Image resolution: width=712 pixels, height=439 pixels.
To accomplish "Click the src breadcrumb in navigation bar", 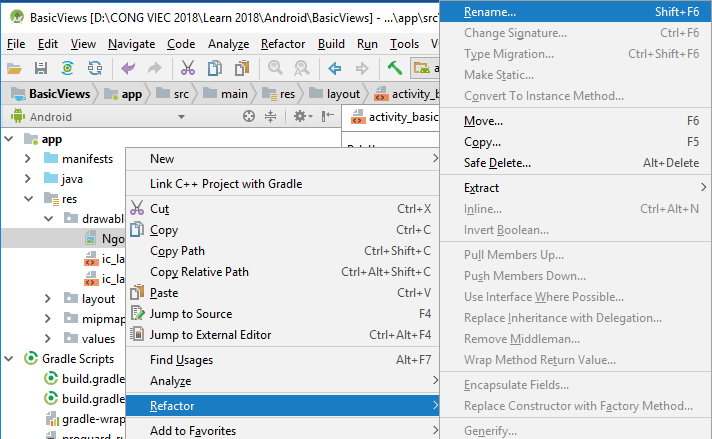I will (x=173, y=94).
